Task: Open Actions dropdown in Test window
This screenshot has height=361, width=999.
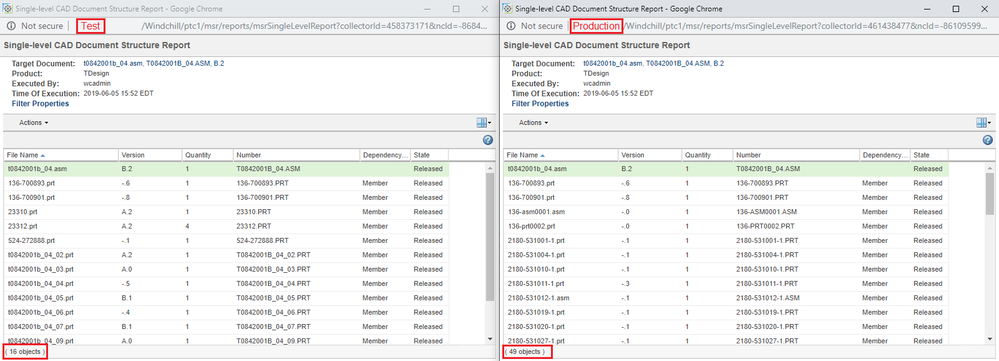Action: click(x=33, y=122)
